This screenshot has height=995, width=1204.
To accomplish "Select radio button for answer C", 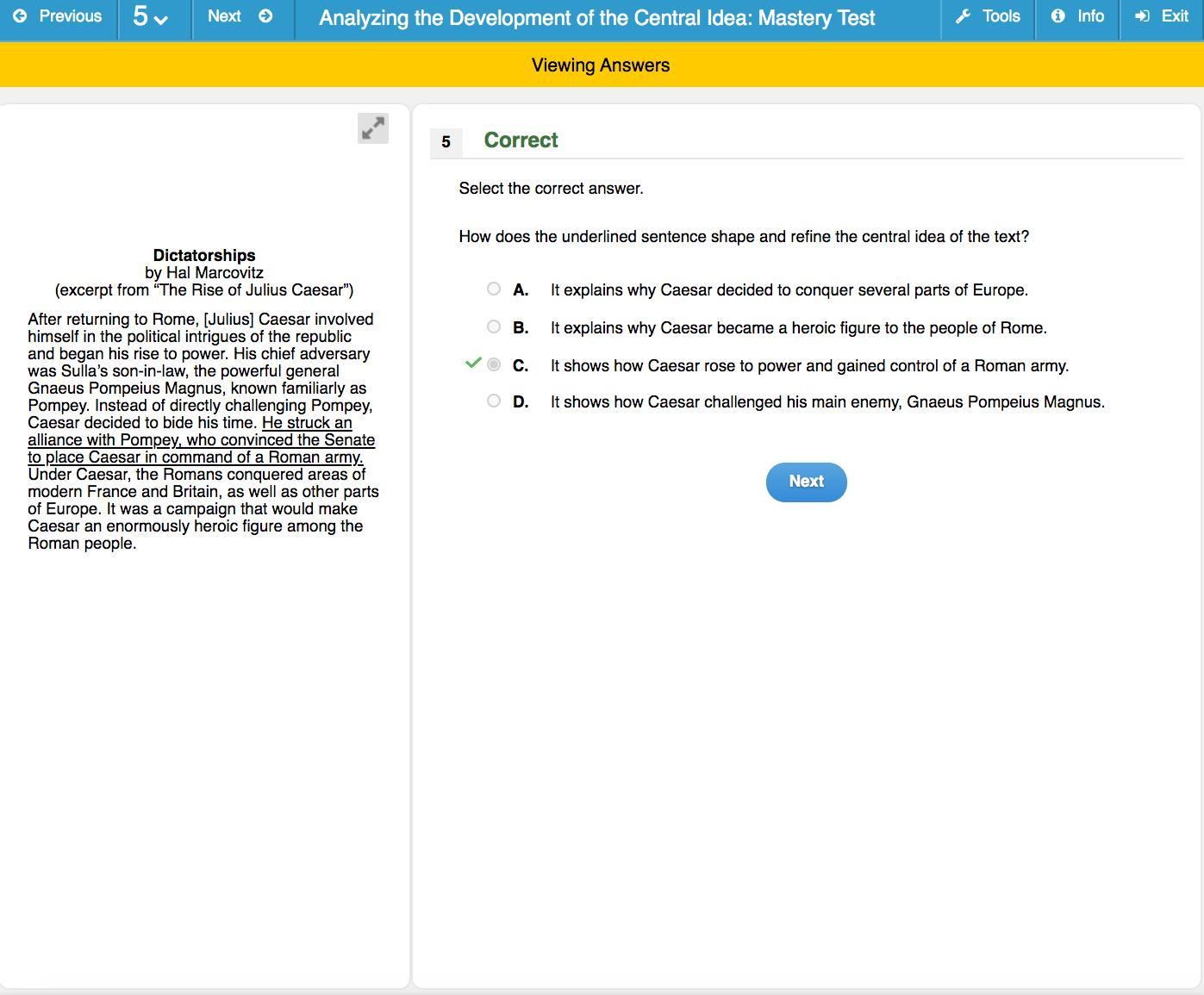I will click(494, 364).
